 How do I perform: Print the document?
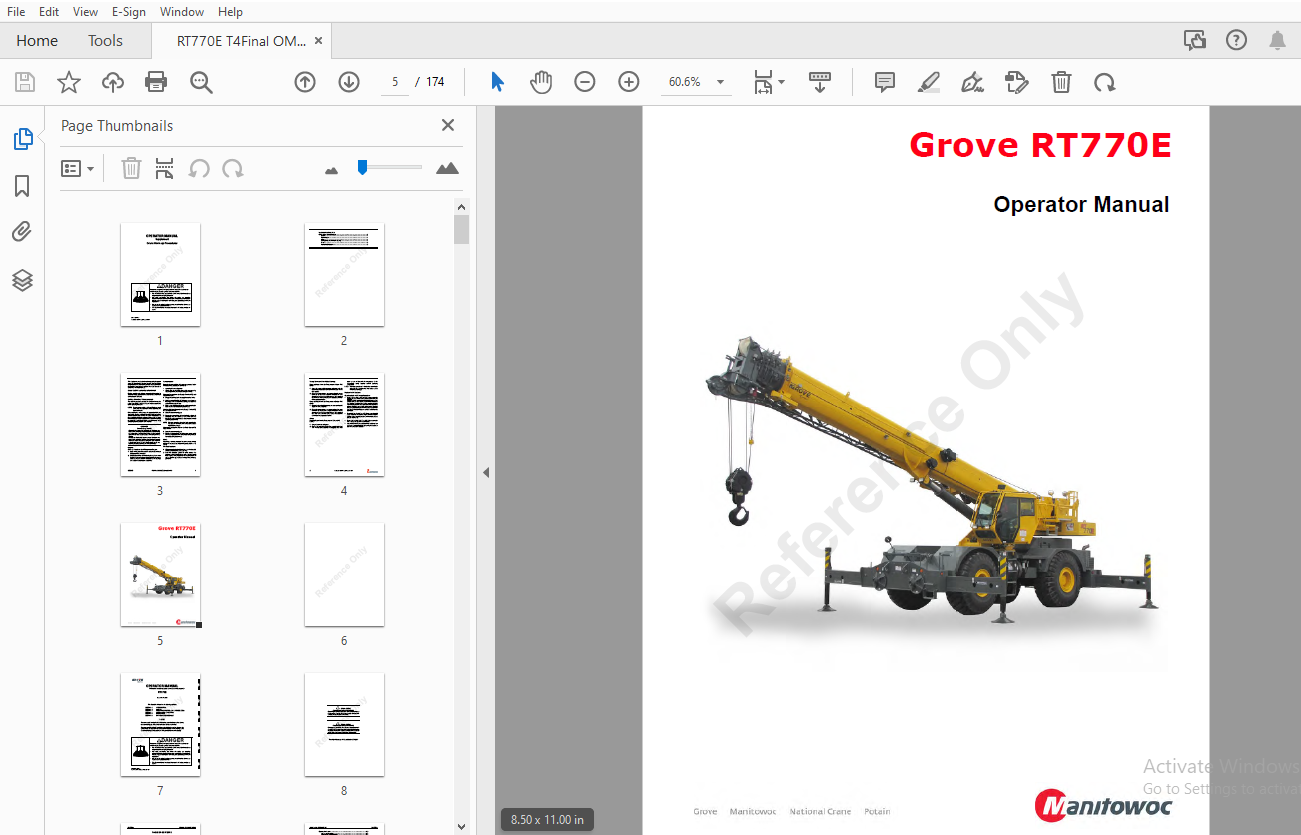click(x=156, y=82)
